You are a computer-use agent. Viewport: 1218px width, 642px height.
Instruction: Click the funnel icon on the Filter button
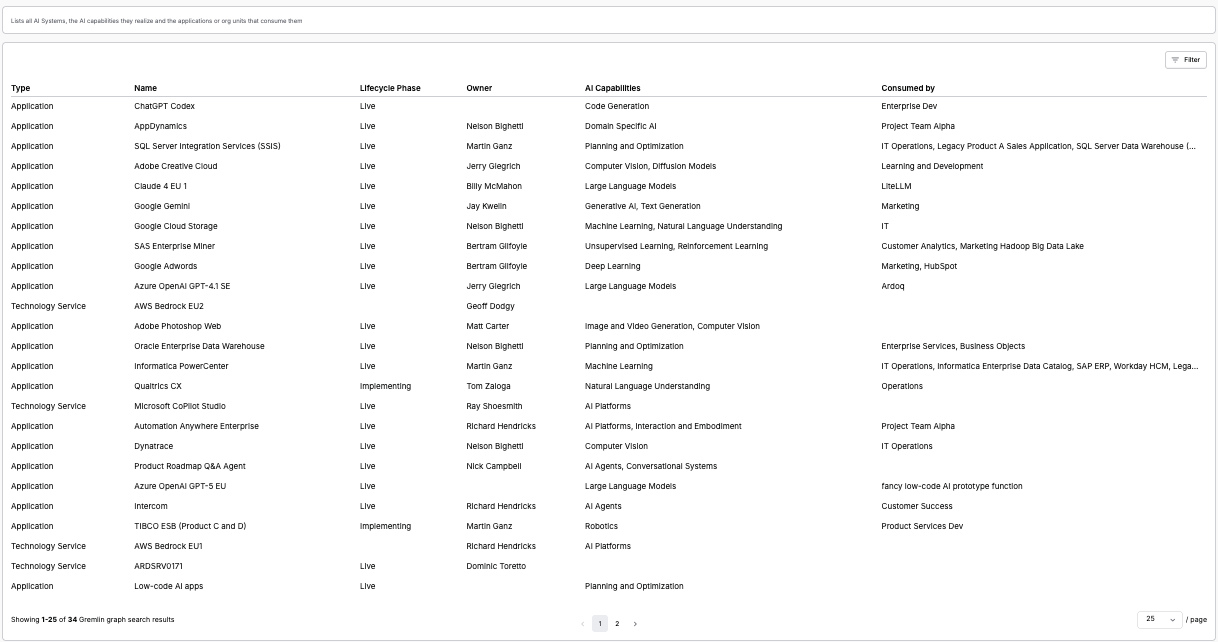(x=1176, y=60)
